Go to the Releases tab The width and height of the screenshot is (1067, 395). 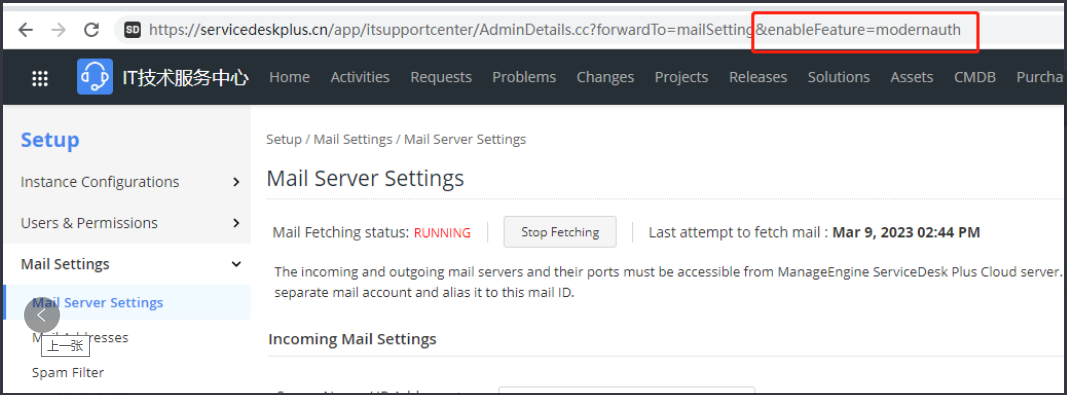pos(758,77)
